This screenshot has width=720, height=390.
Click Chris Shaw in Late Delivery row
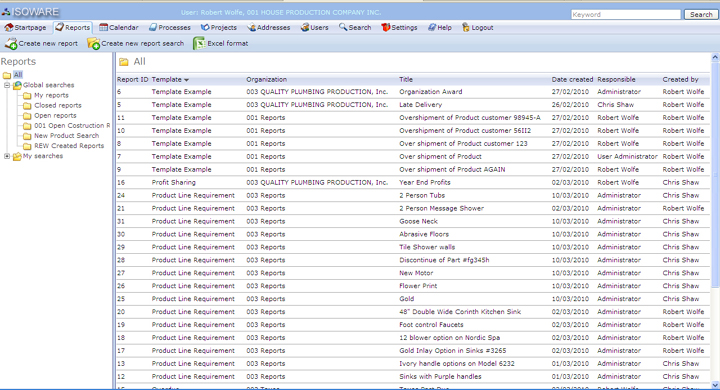615,105
